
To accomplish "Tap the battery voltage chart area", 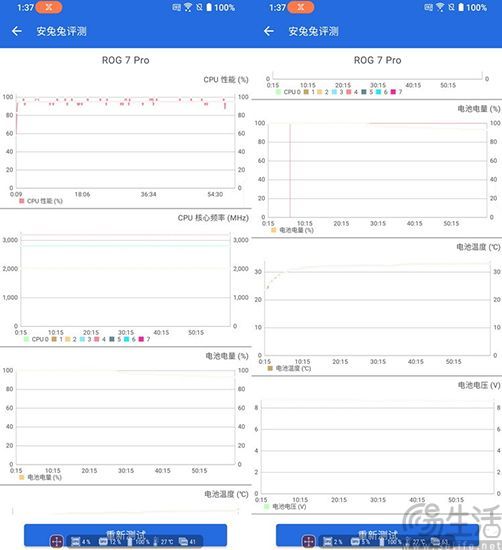I will pos(377,447).
